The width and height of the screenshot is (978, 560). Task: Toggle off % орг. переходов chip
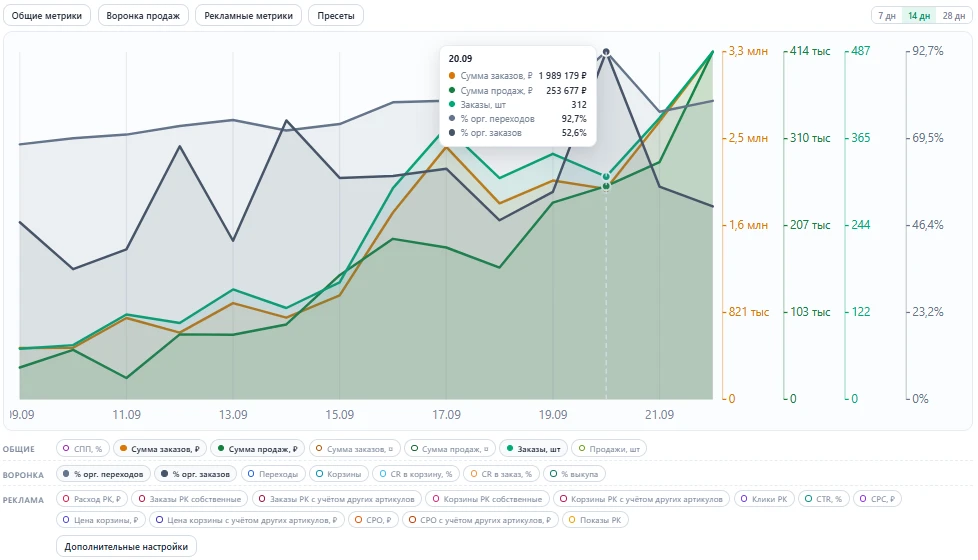(103, 474)
